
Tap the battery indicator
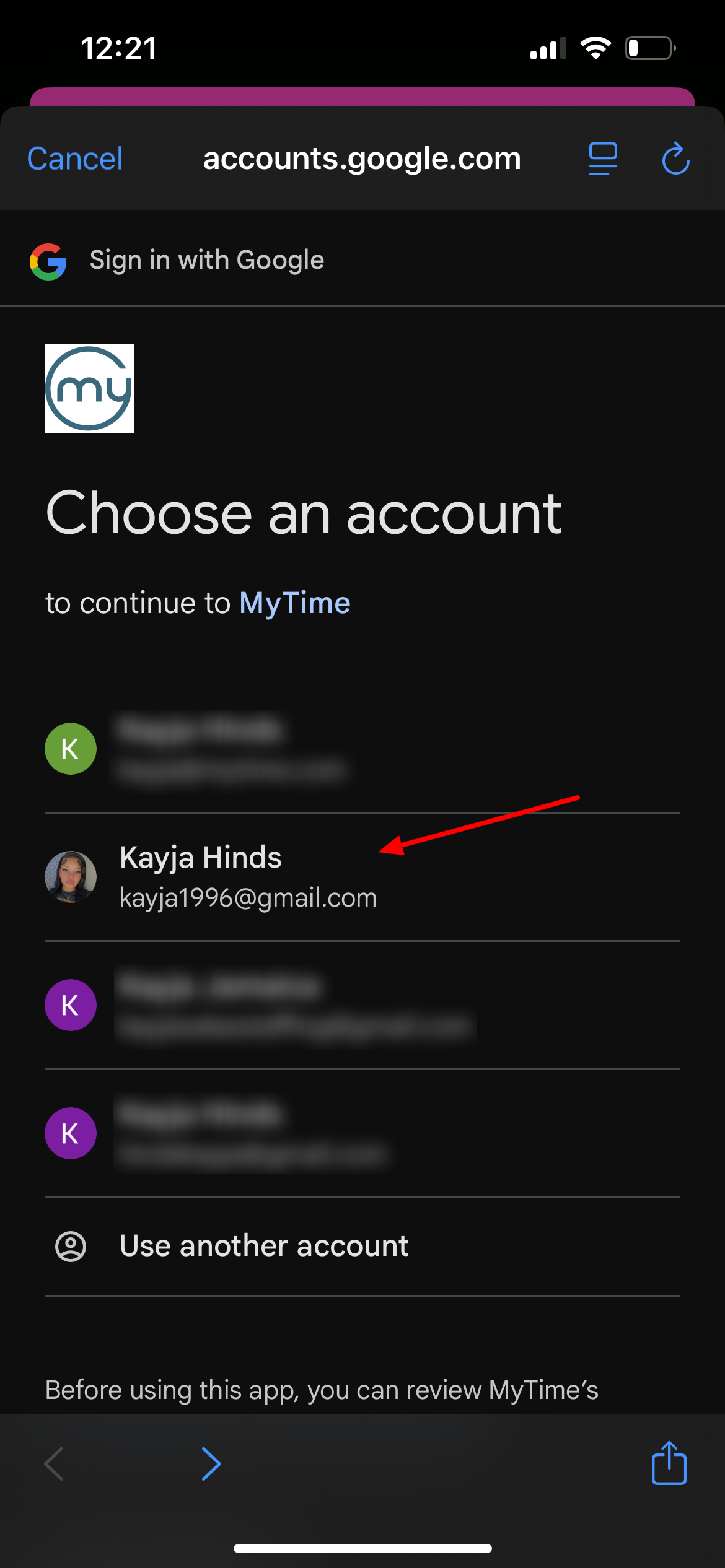(x=650, y=48)
